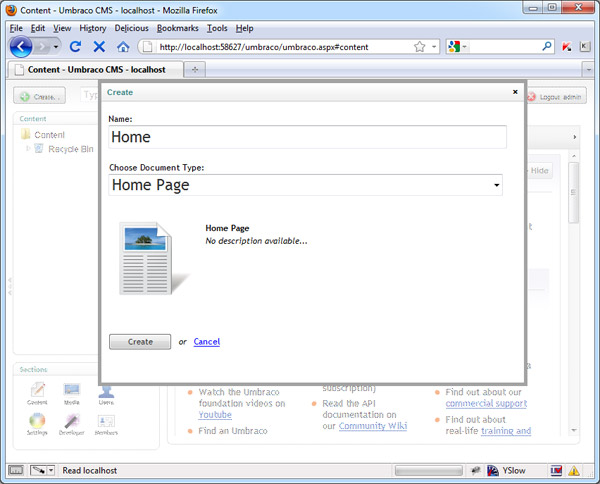This screenshot has width=600, height=484.
Task: Open the View menu
Action: point(62,28)
